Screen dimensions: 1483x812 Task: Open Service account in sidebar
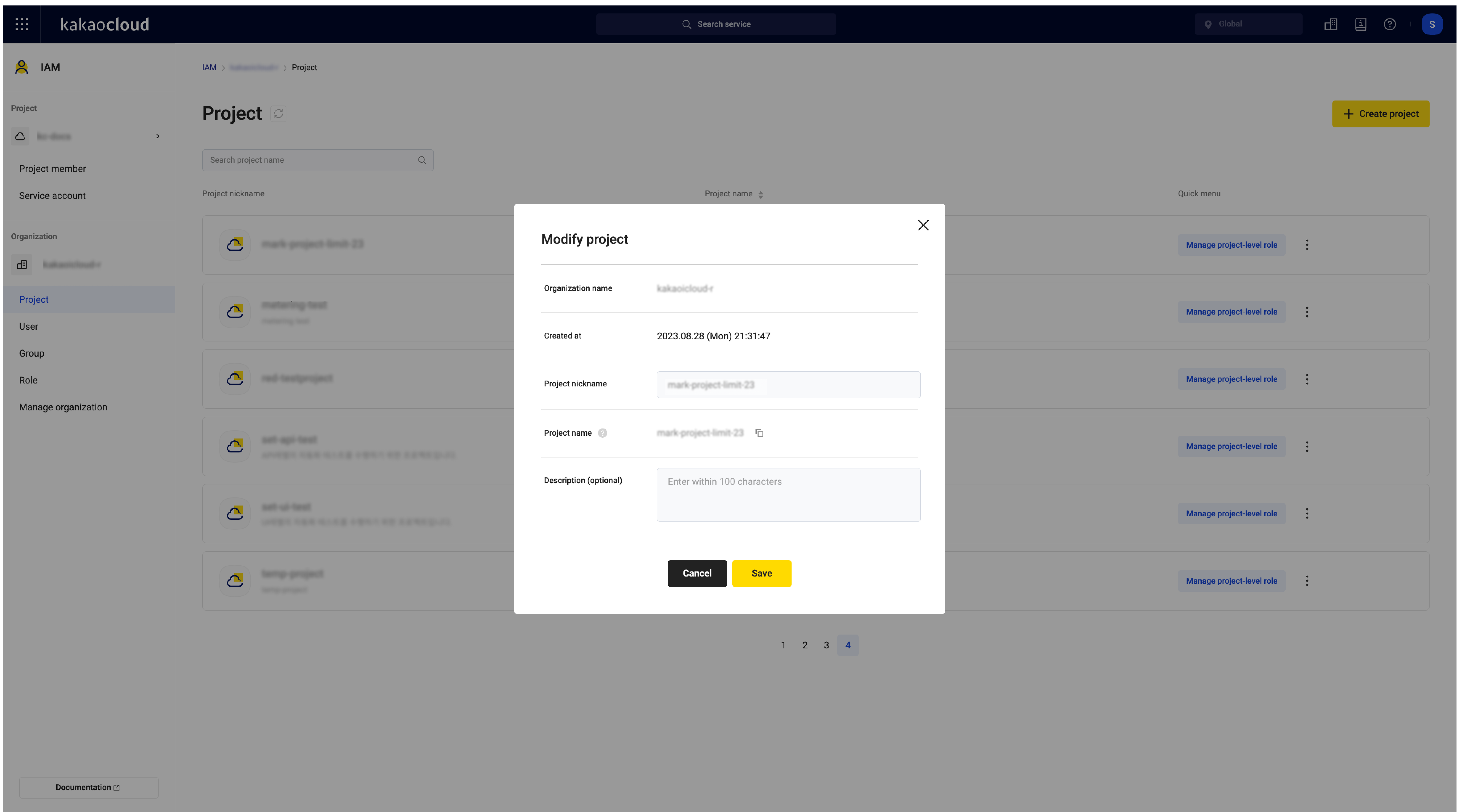click(x=52, y=196)
